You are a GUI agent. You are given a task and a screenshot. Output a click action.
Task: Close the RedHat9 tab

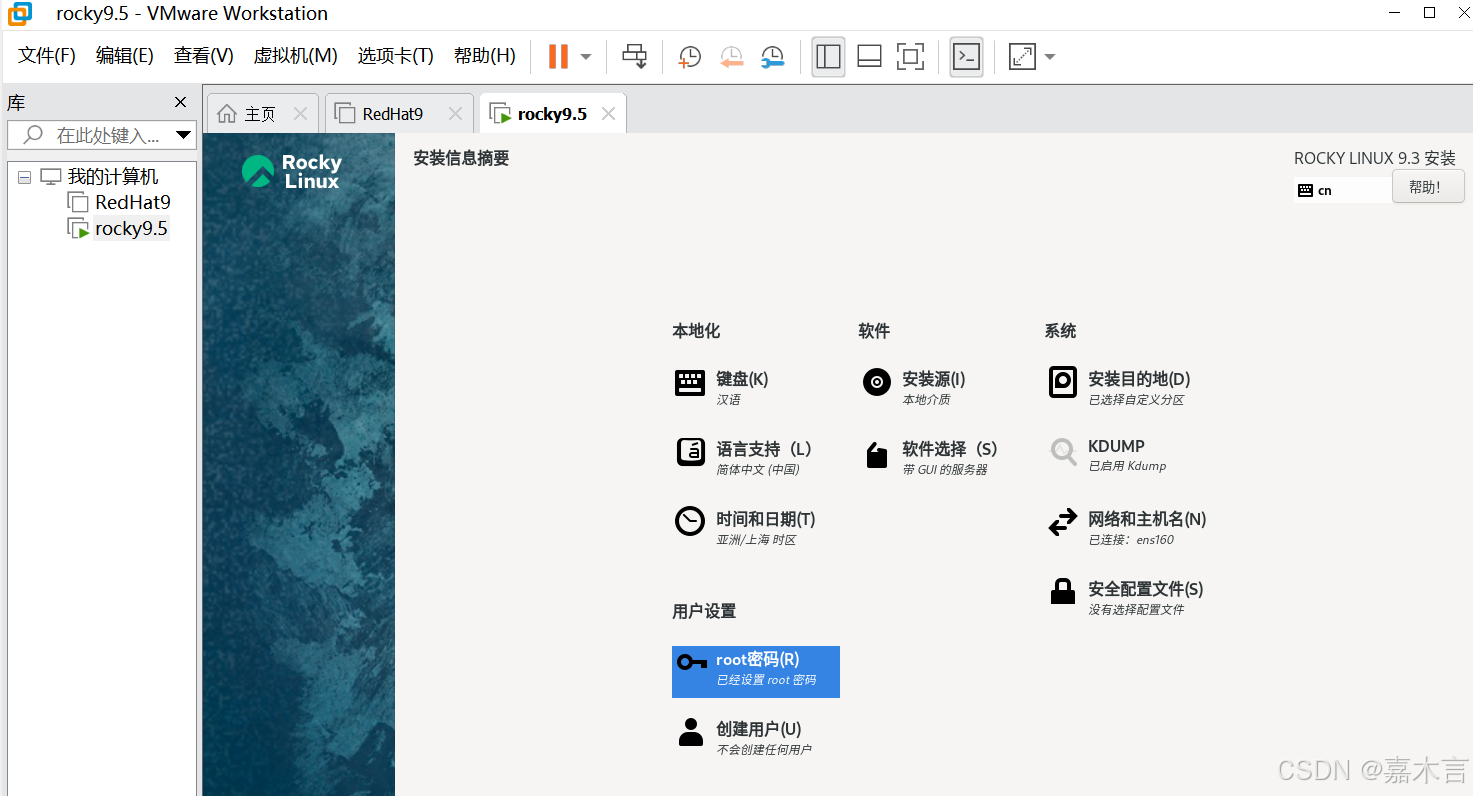(455, 114)
